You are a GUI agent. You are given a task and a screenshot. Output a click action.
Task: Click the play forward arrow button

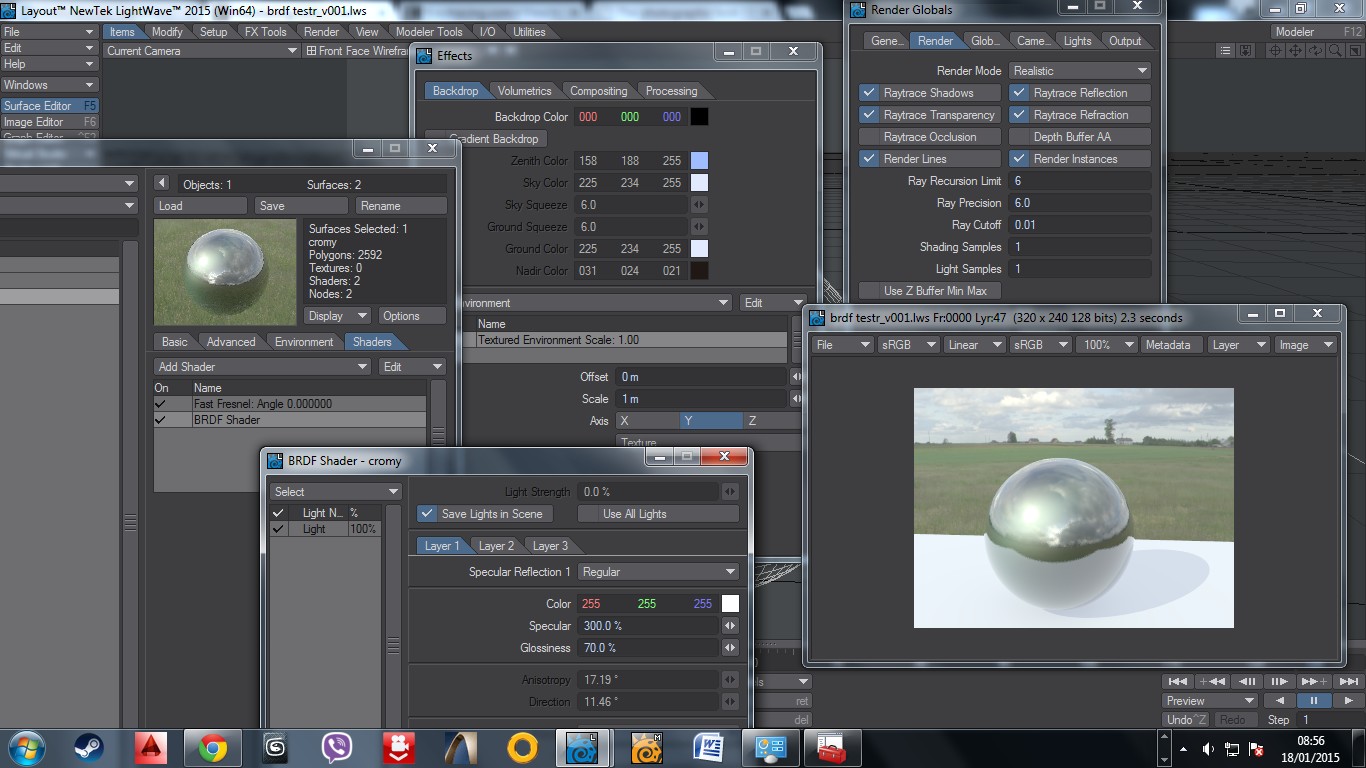click(1348, 700)
